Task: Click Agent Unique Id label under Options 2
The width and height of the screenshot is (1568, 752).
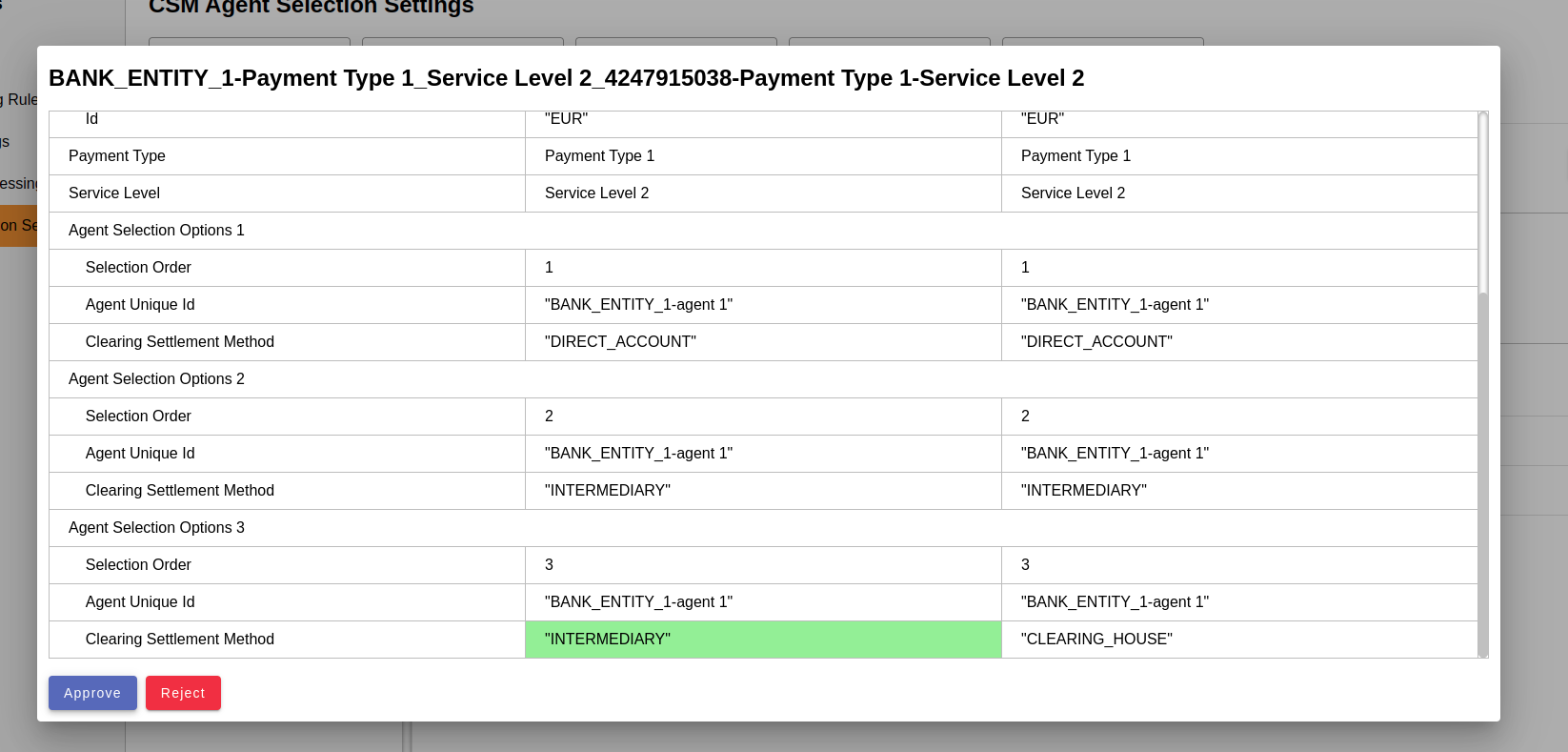Action: tap(140, 454)
